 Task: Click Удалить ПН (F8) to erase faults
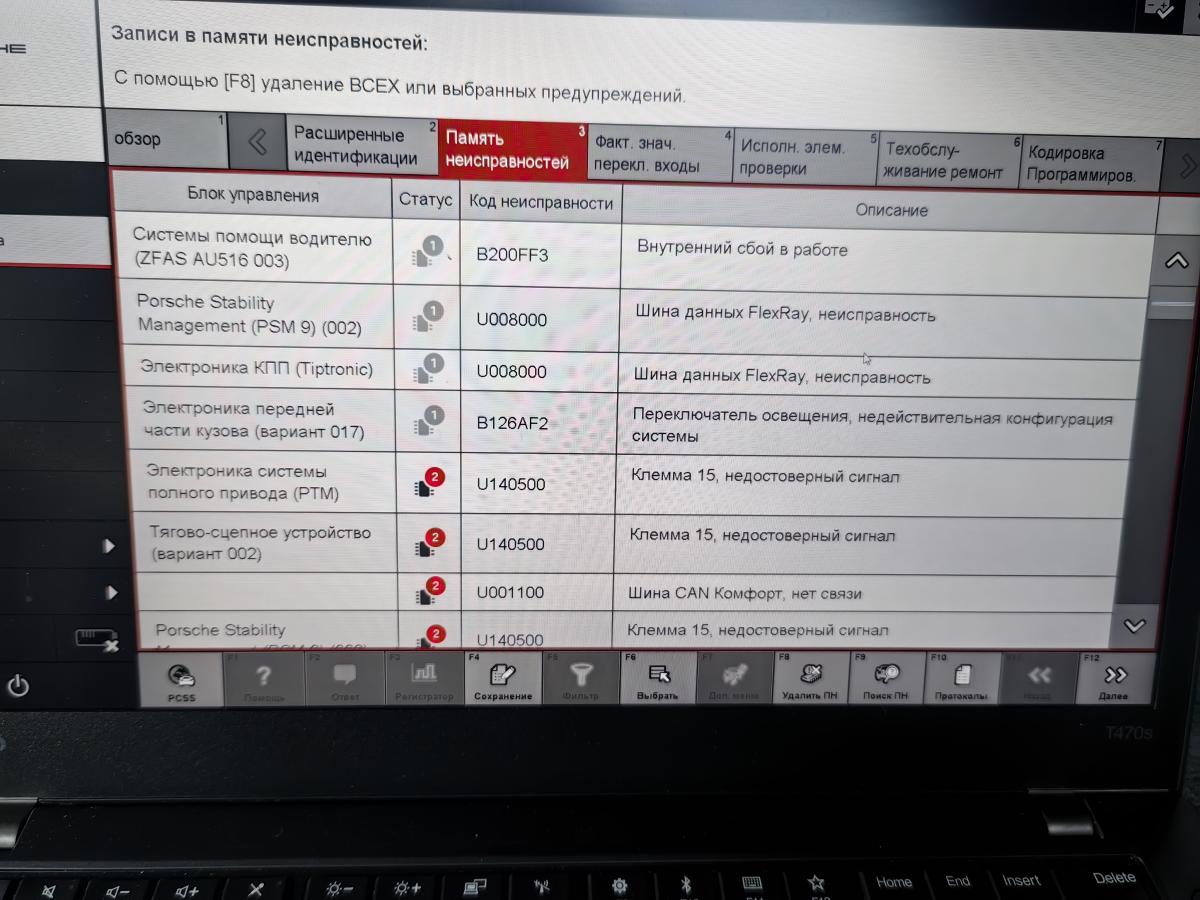click(809, 679)
